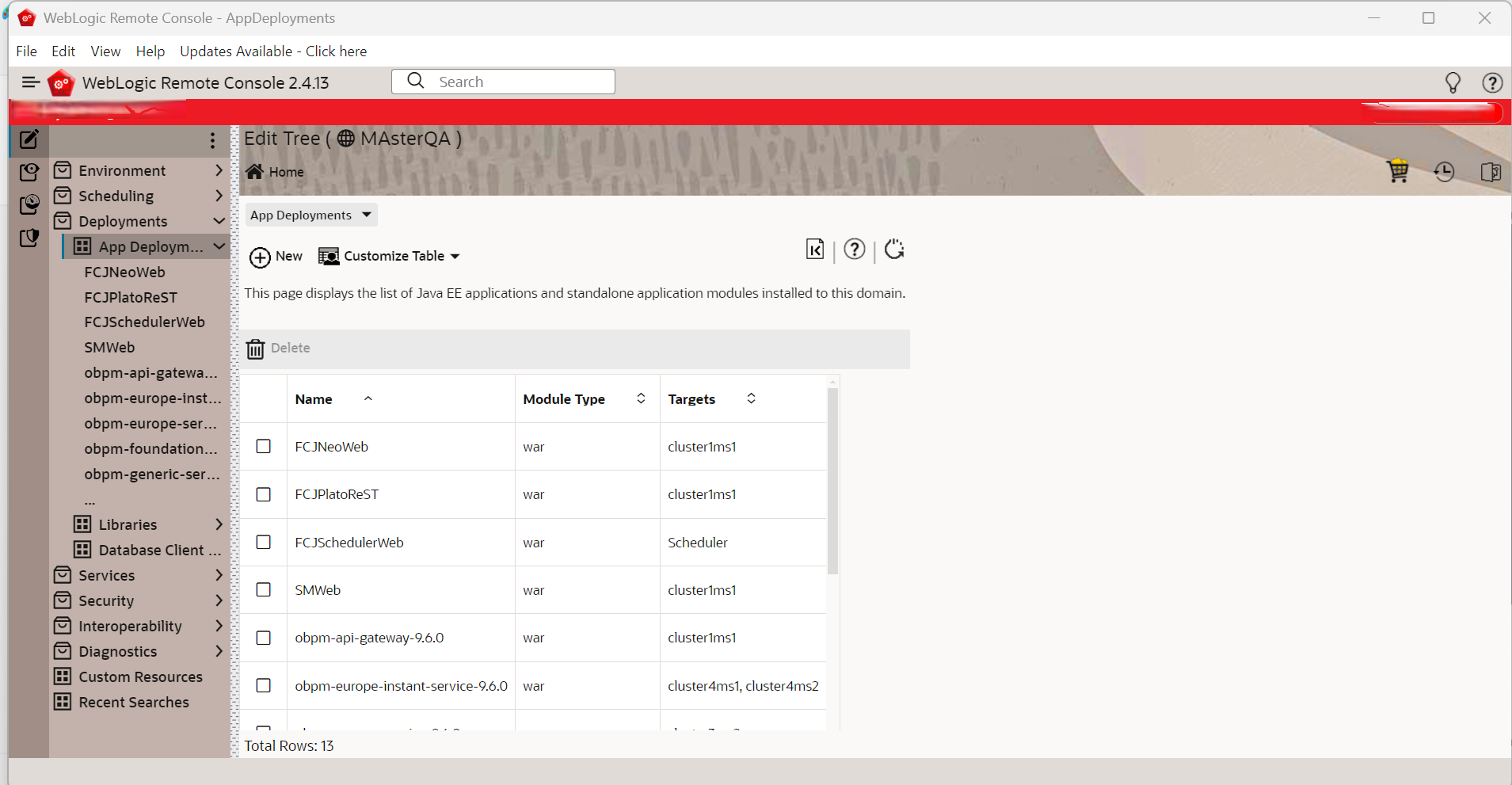Image resolution: width=1512 pixels, height=785 pixels.
Task: Click the Custom Resources grid icon
Action: pyautogui.click(x=63, y=676)
